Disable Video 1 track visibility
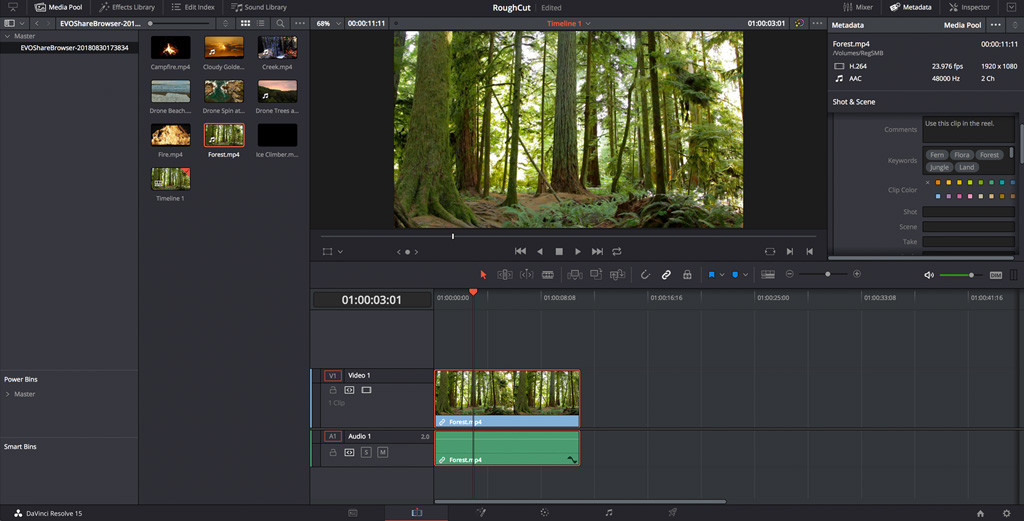The width and height of the screenshot is (1024, 521). pos(366,390)
